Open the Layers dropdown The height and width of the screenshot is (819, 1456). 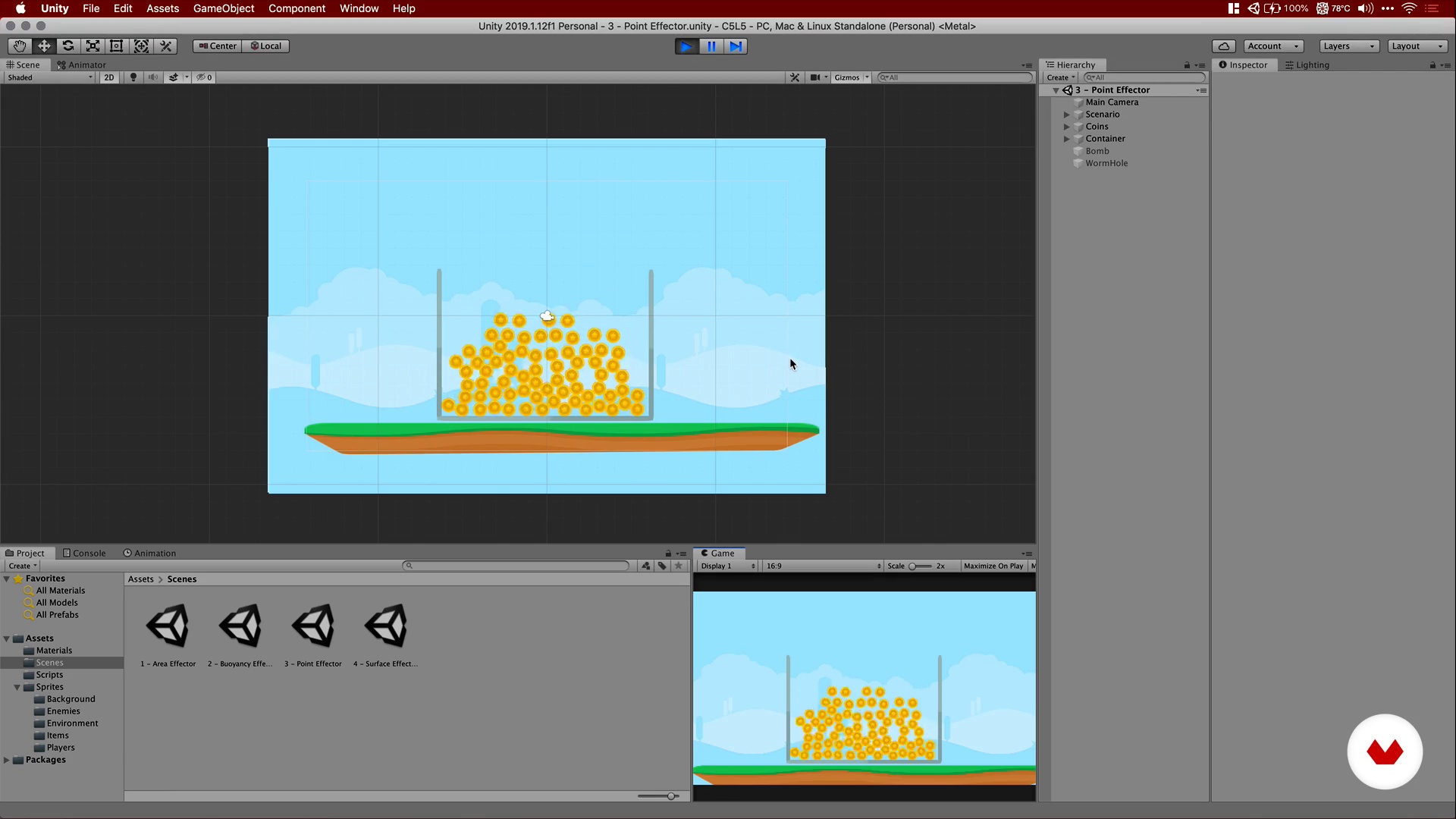(x=1349, y=46)
